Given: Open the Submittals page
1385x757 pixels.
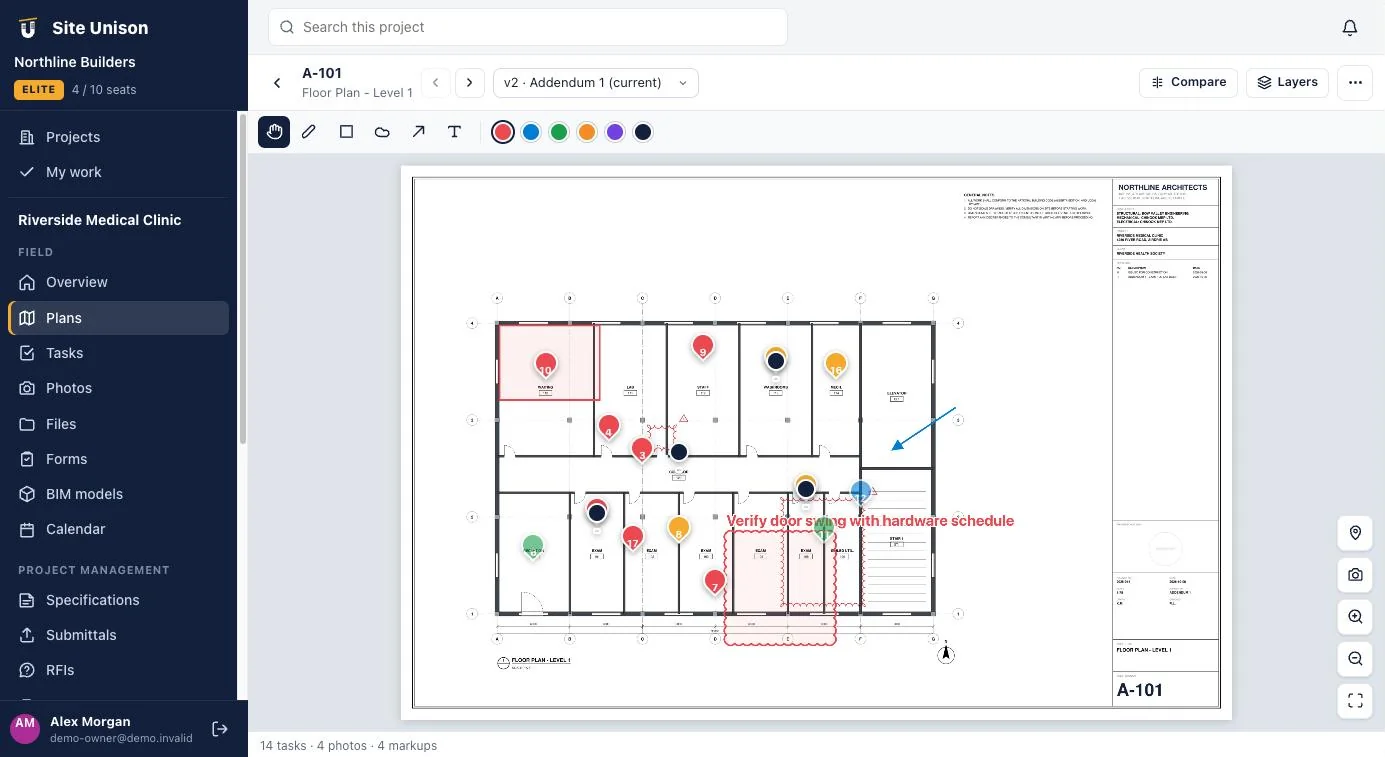Looking at the screenshot, I should coord(118,635).
